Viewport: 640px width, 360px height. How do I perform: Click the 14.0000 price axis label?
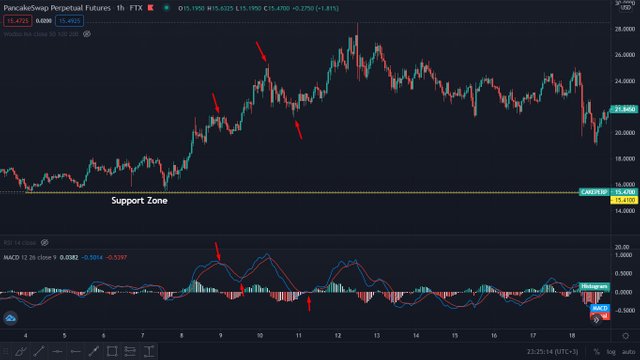pos(624,211)
